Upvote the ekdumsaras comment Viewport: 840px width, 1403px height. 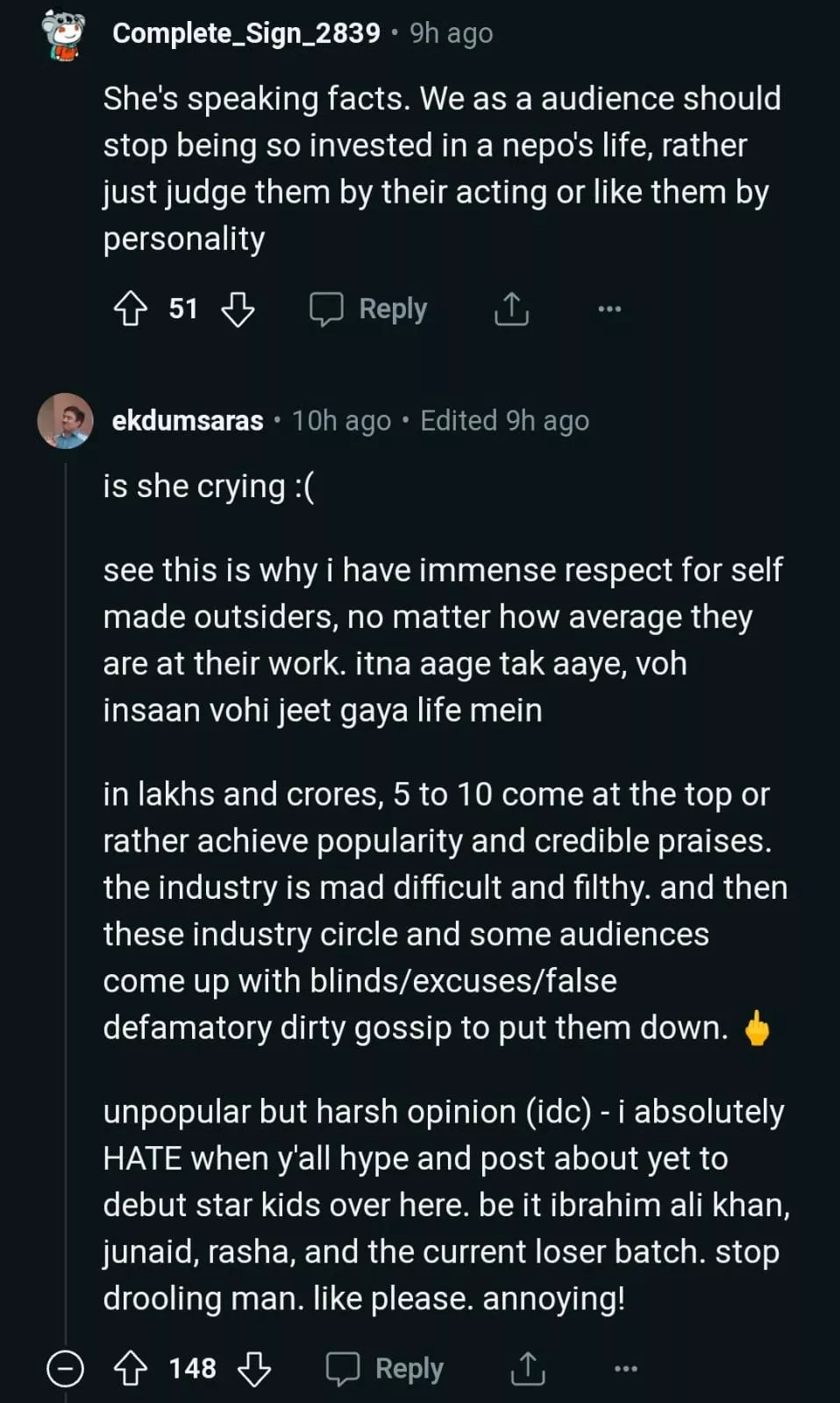131,1368
